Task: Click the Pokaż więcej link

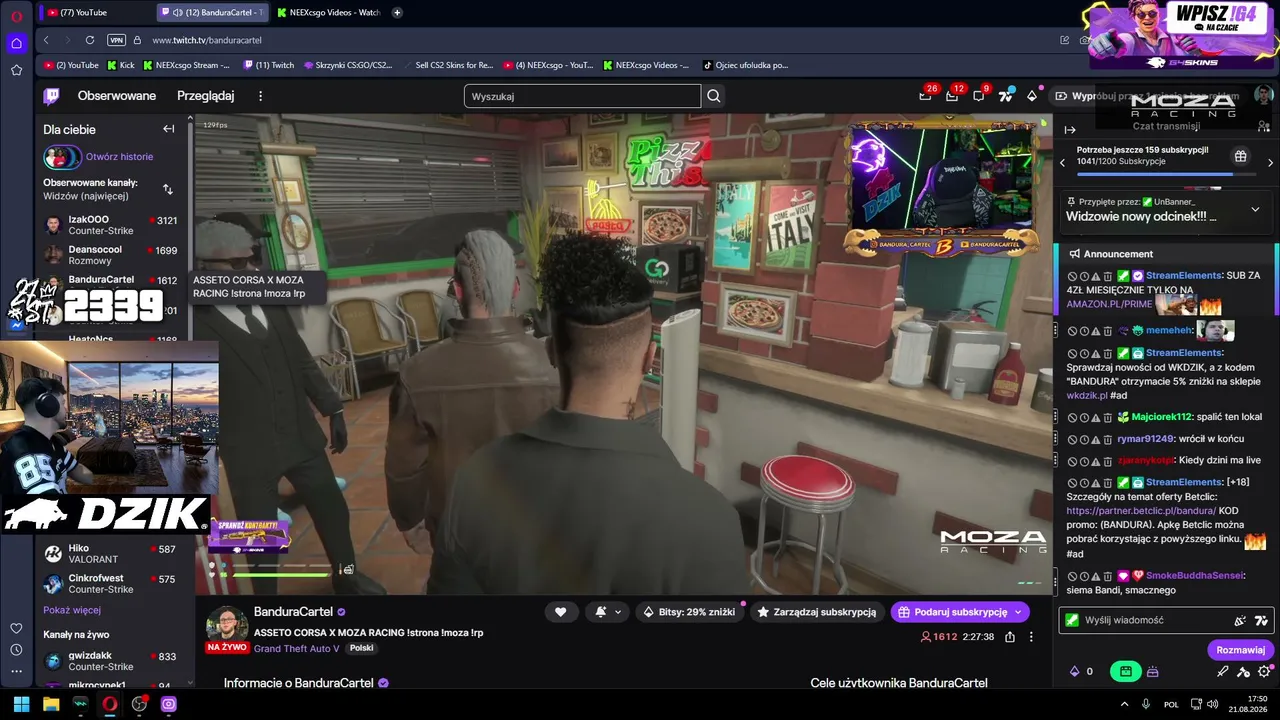Action: pyautogui.click(x=72, y=610)
